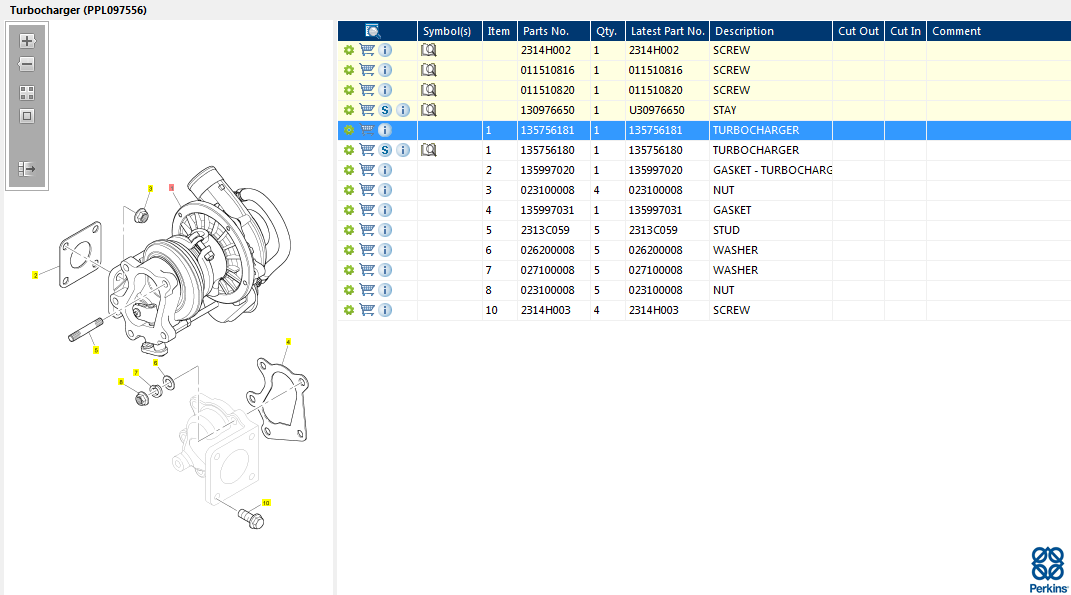Add WASHER 027100008 to cart
The width and height of the screenshot is (1071, 595).
[367, 270]
